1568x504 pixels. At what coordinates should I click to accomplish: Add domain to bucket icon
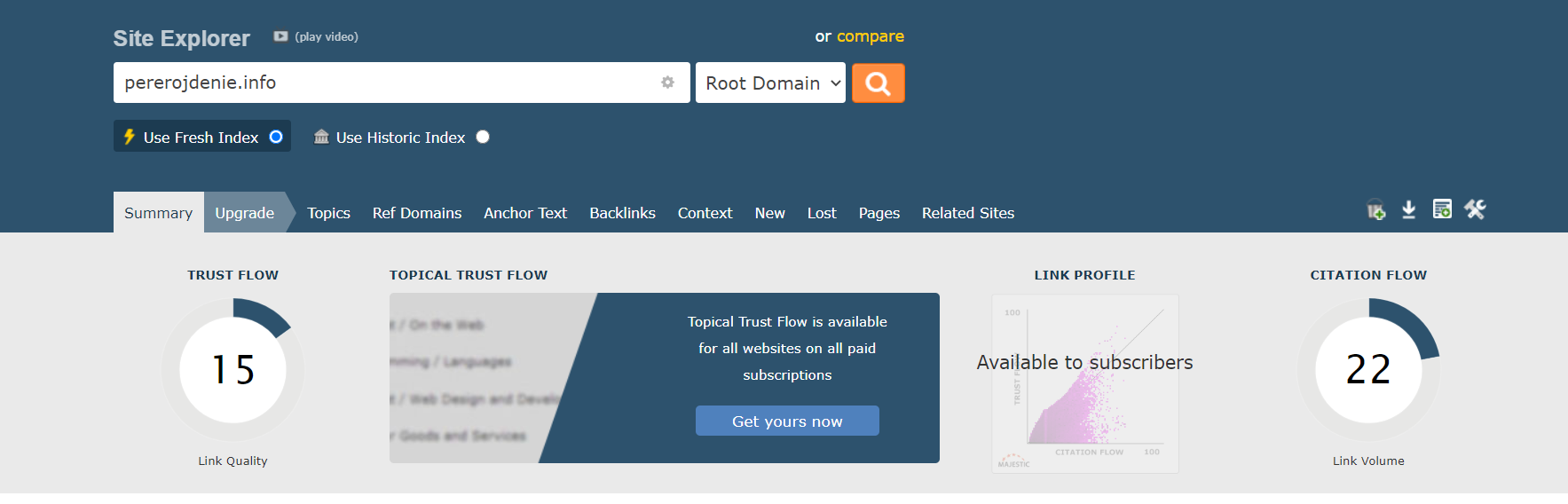tap(1375, 210)
